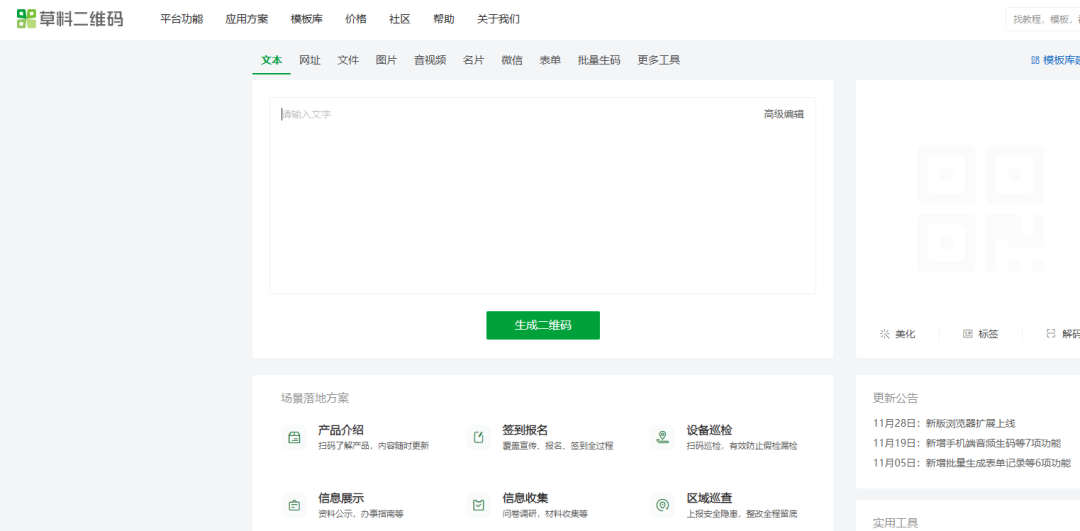Open announcement 新增批量生成表单记录等6项功能
The image size is (1080, 531).
click(998, 463)
